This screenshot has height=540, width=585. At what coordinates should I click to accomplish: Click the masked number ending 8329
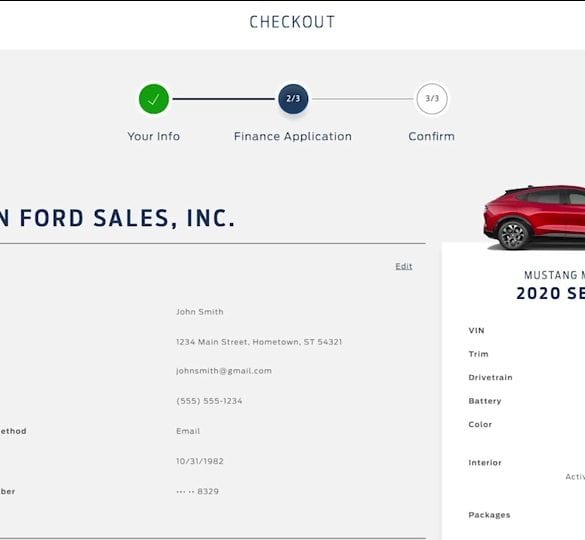[x=197, y=491]
